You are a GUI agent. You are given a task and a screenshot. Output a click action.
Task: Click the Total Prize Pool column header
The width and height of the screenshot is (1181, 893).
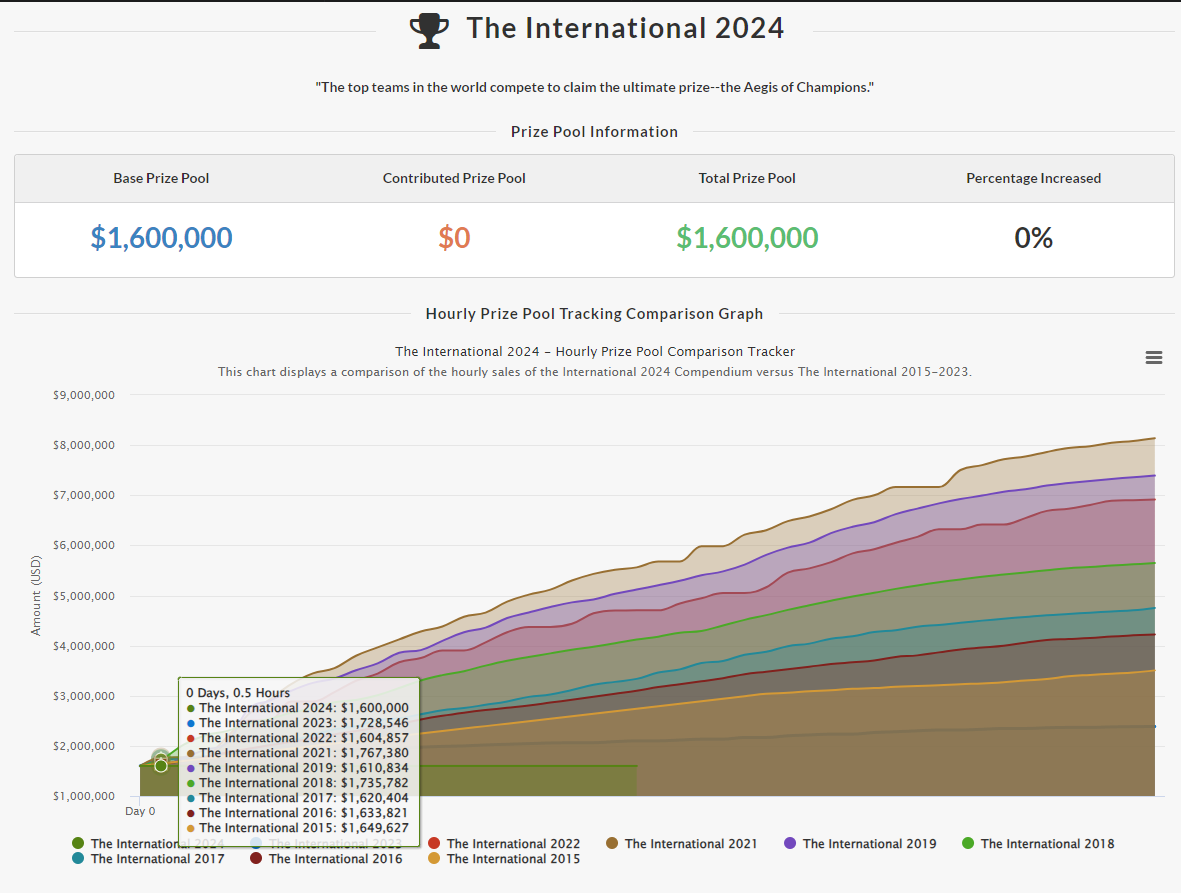click(x=747, y=178)
